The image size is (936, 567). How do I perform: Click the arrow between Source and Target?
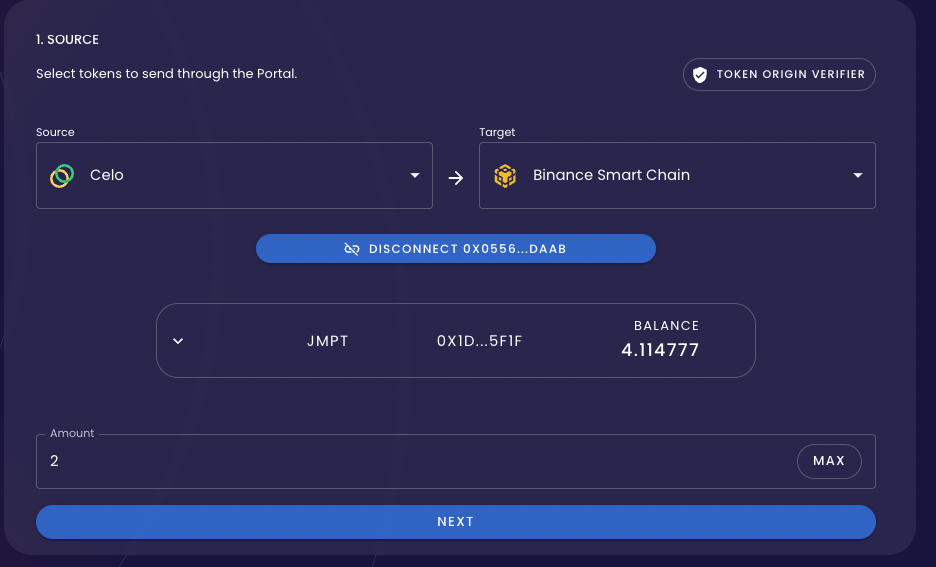456,178
